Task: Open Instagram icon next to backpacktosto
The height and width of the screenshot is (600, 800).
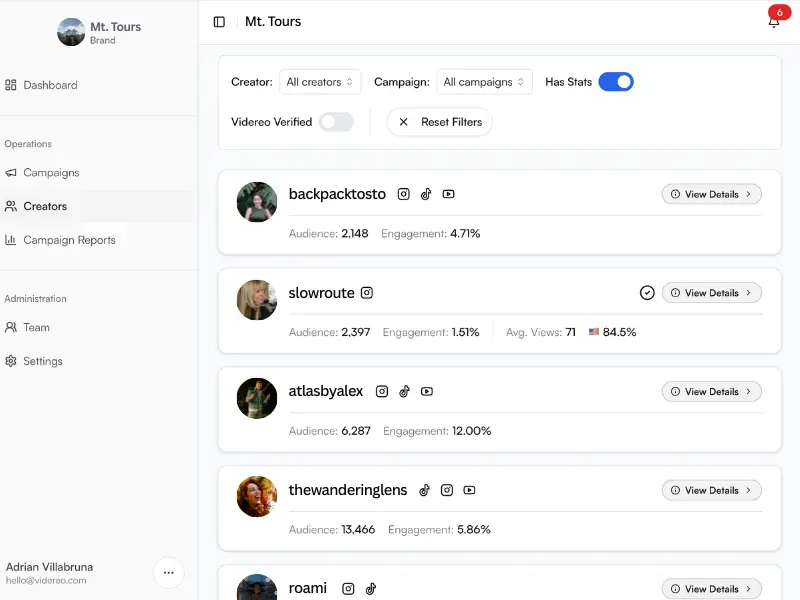Action: (x=404, y=194)
